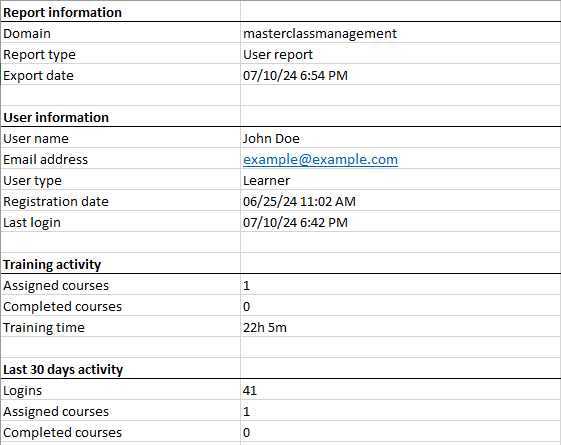Screen dimensions: 561x445
Task: Click the '07/10/24 6:42 PM' cell
Action: pos(401,222)
